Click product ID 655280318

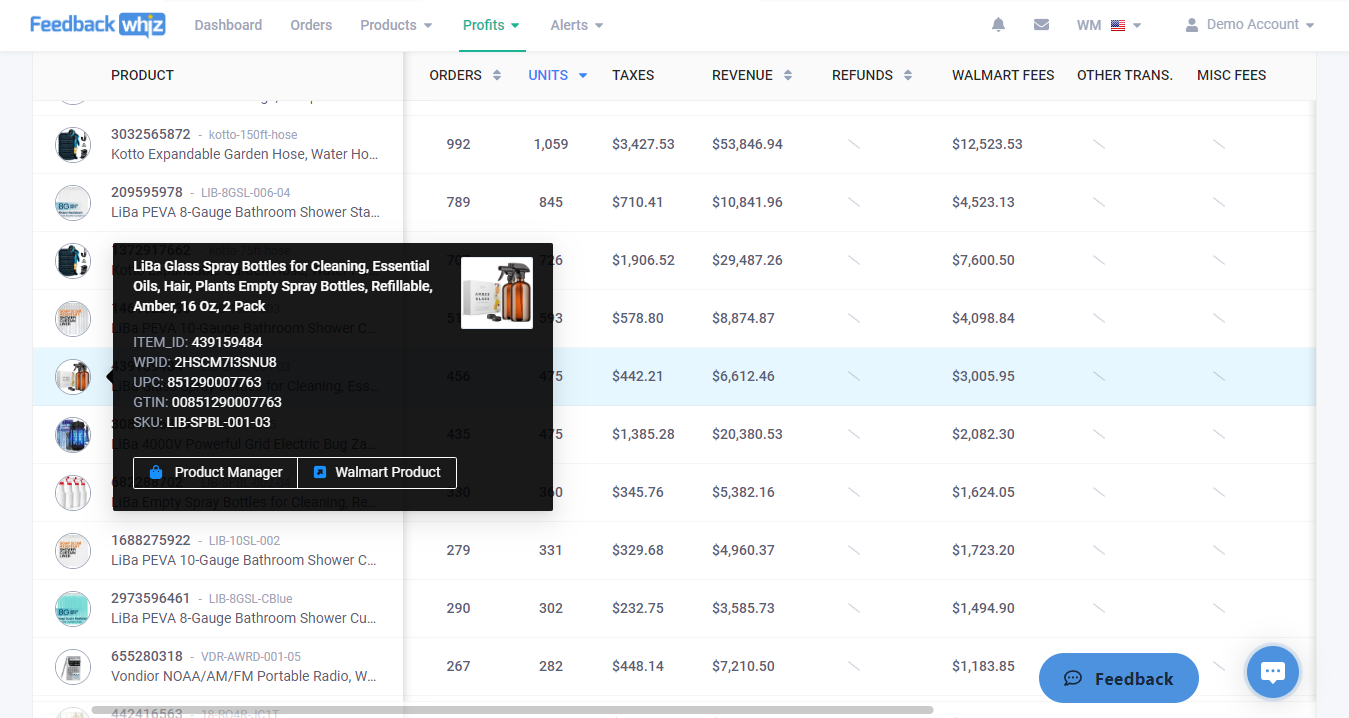(x=147, y=656)
